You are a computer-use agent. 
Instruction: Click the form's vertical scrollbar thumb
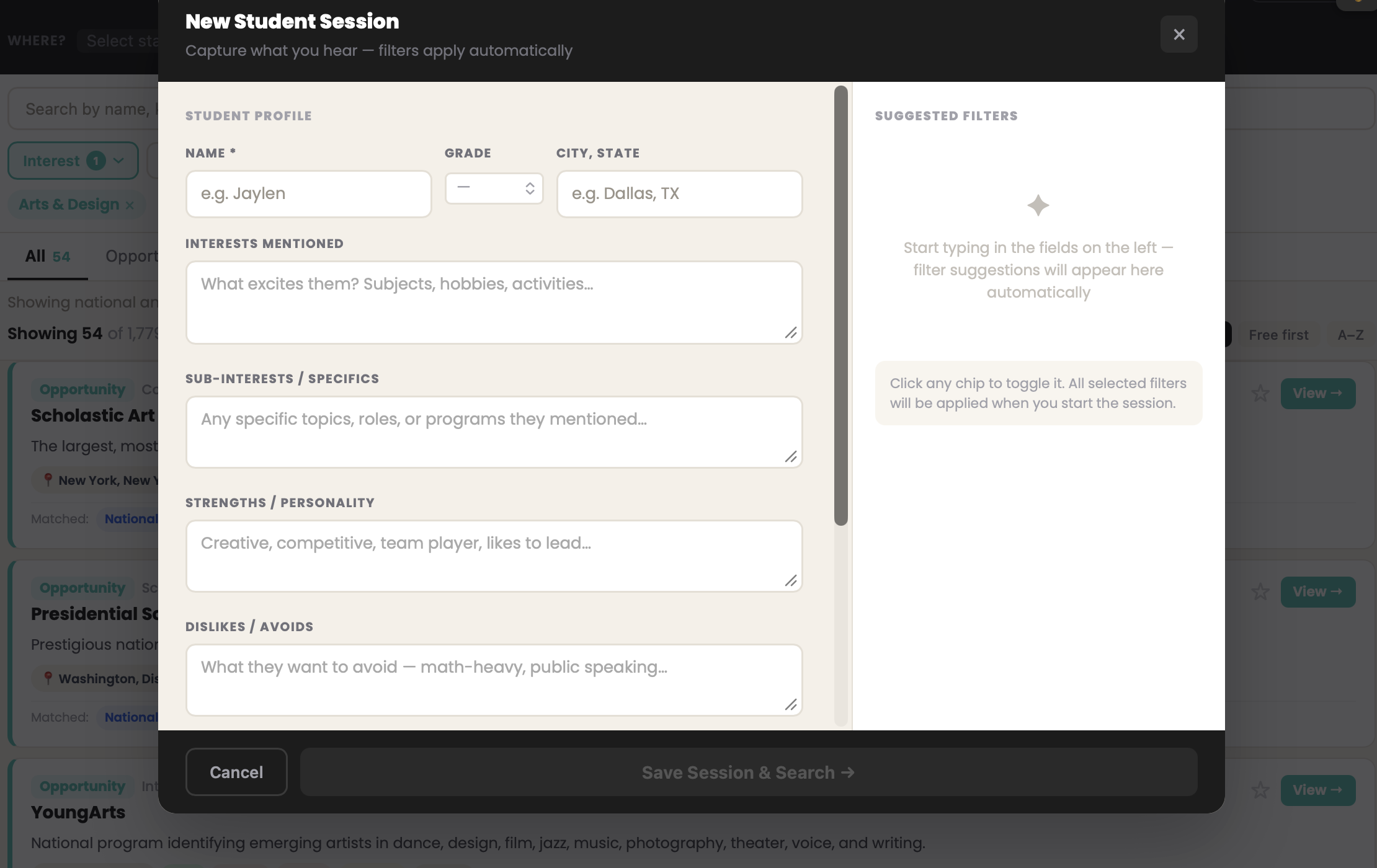(840, 305)
